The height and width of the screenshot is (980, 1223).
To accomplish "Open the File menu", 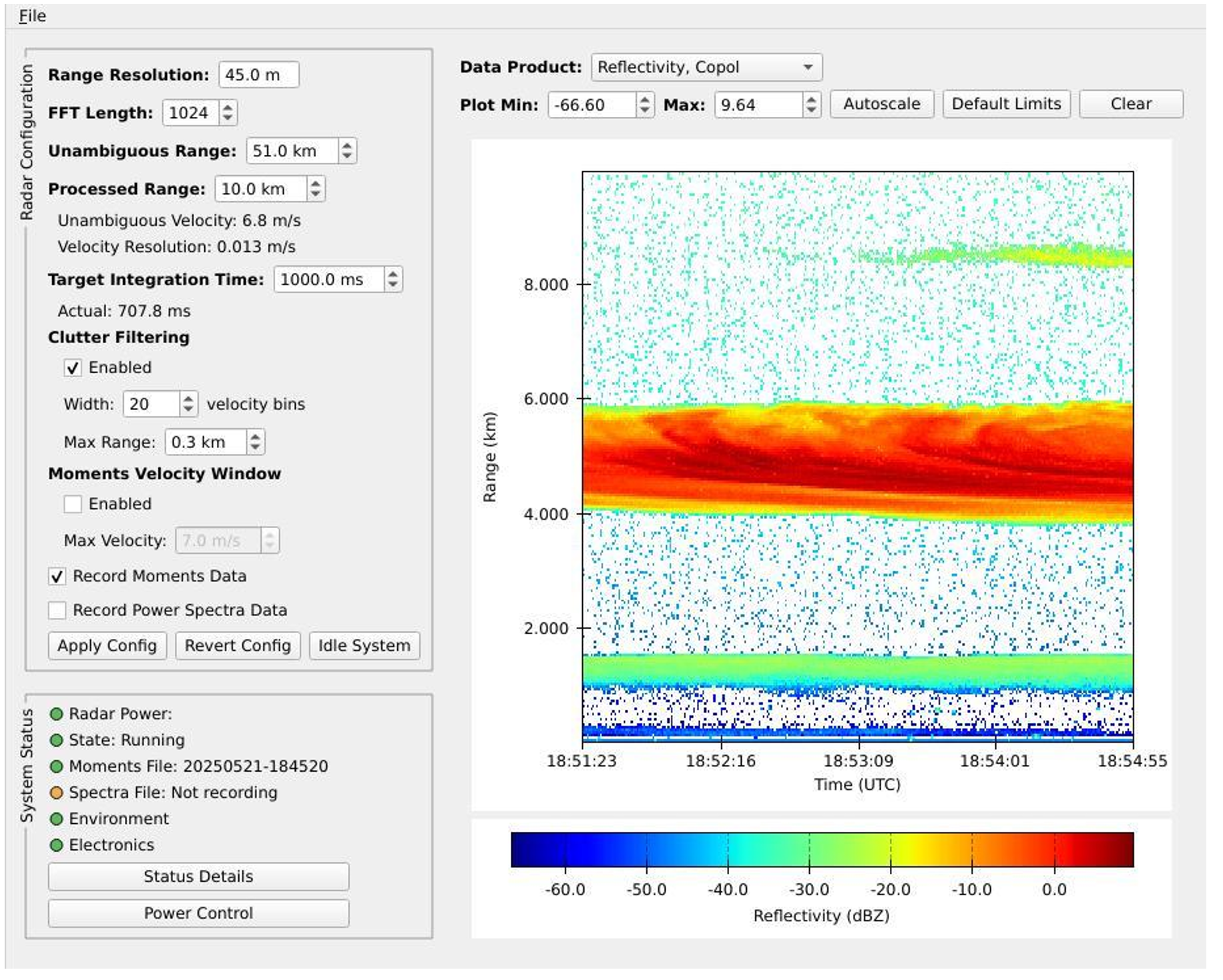I will [x=32, y=16].
